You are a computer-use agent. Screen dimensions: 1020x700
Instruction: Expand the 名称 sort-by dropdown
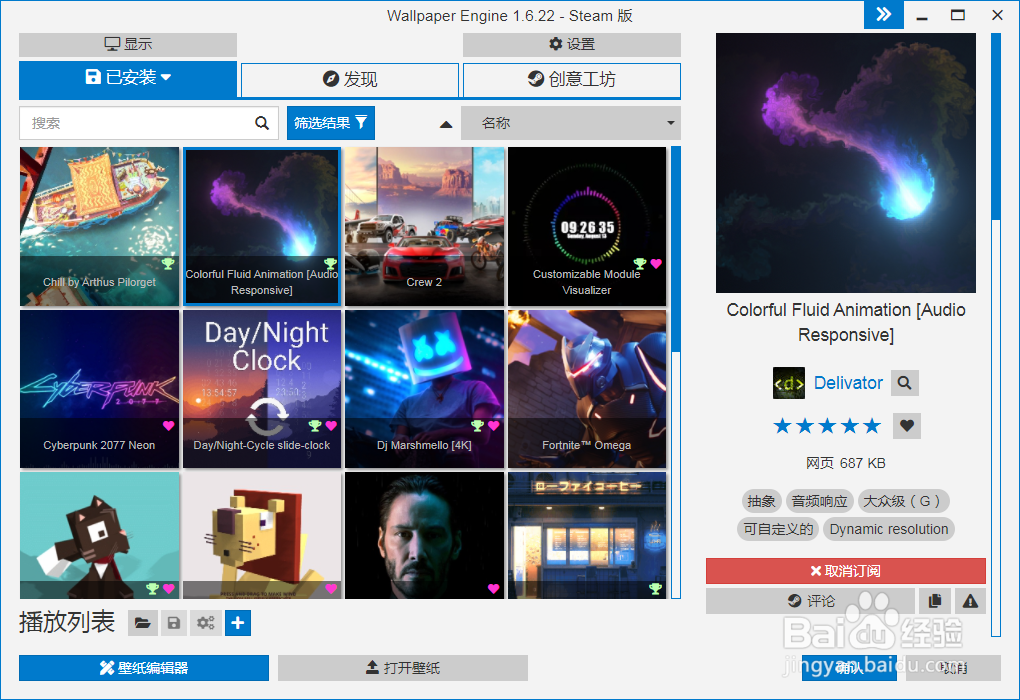point(571,123)
